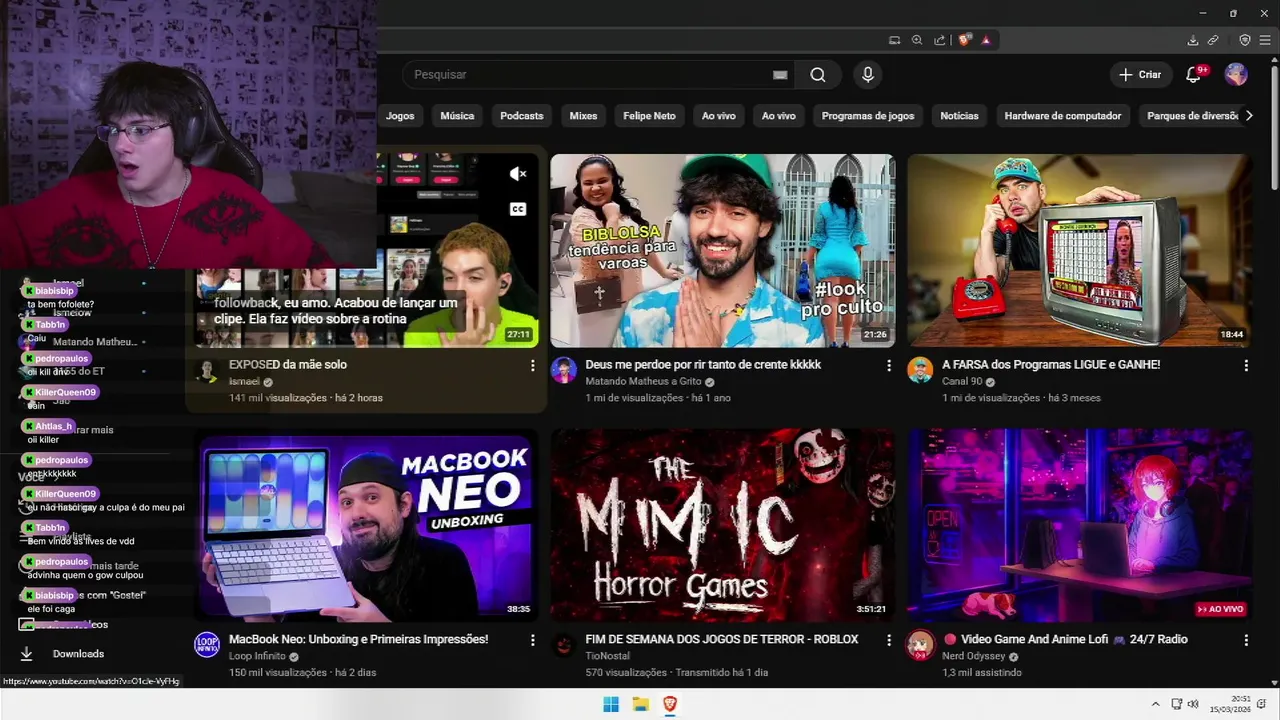Viewport: 1280px width, 720px height.
Task: Open options for Video Game And Anime Lofi
Action: 1246,640
